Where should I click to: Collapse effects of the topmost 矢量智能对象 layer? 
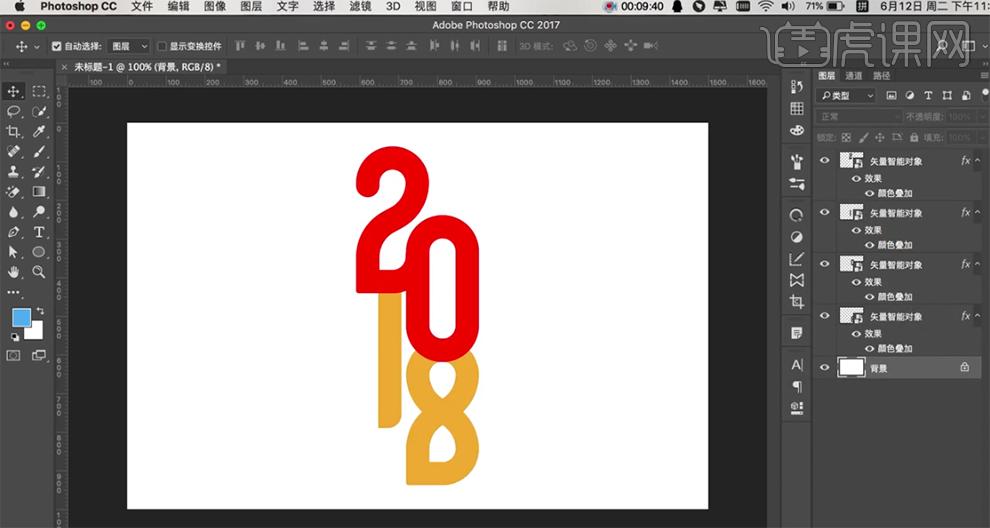coord(978,161)
